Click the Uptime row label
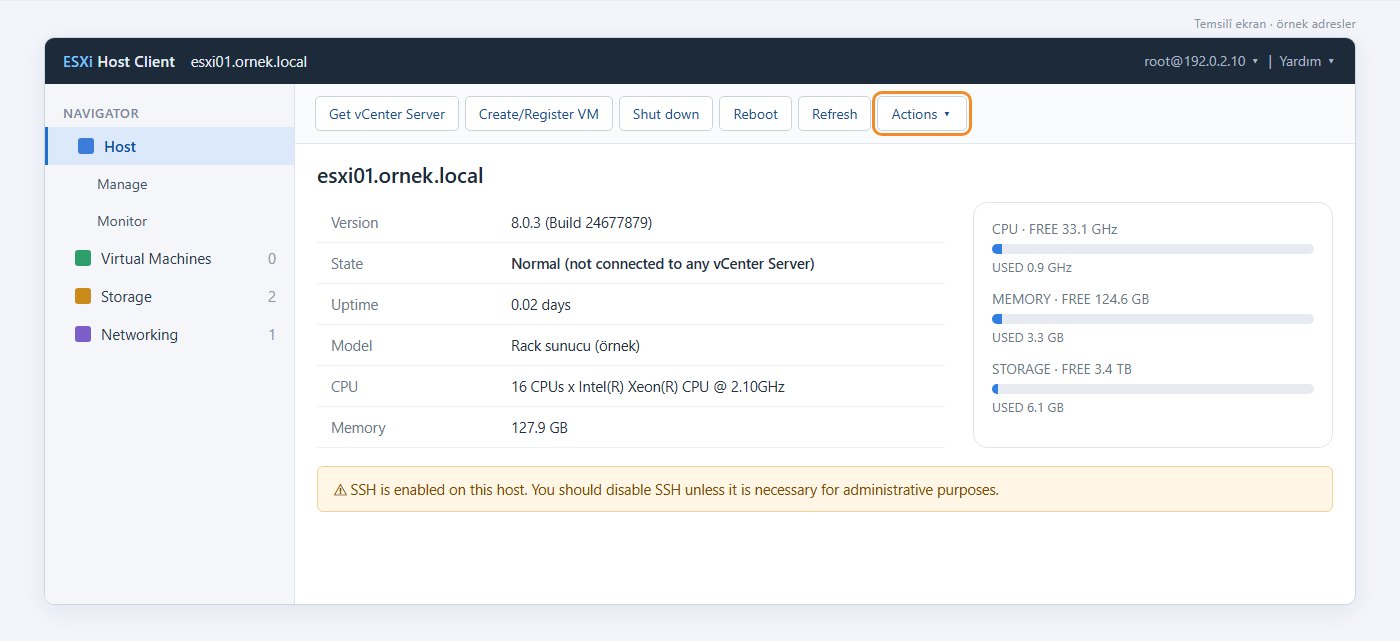1400x641 pixels. (355, 305)
